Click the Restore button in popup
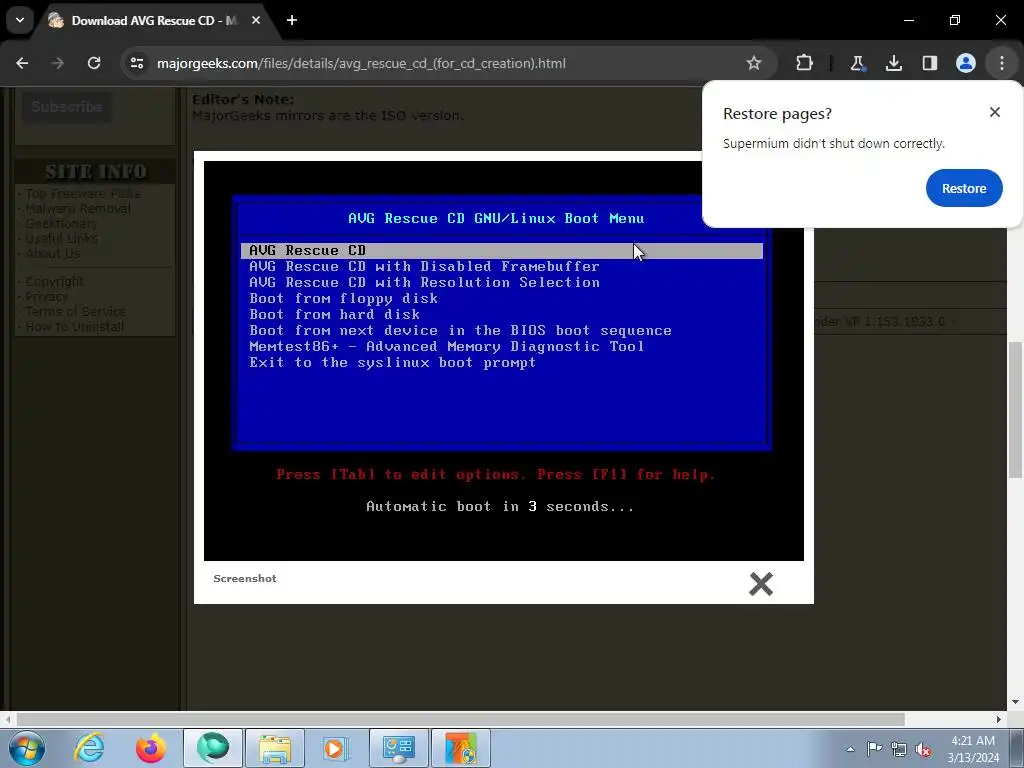1024x768 pixels. (x=964, y=188)
